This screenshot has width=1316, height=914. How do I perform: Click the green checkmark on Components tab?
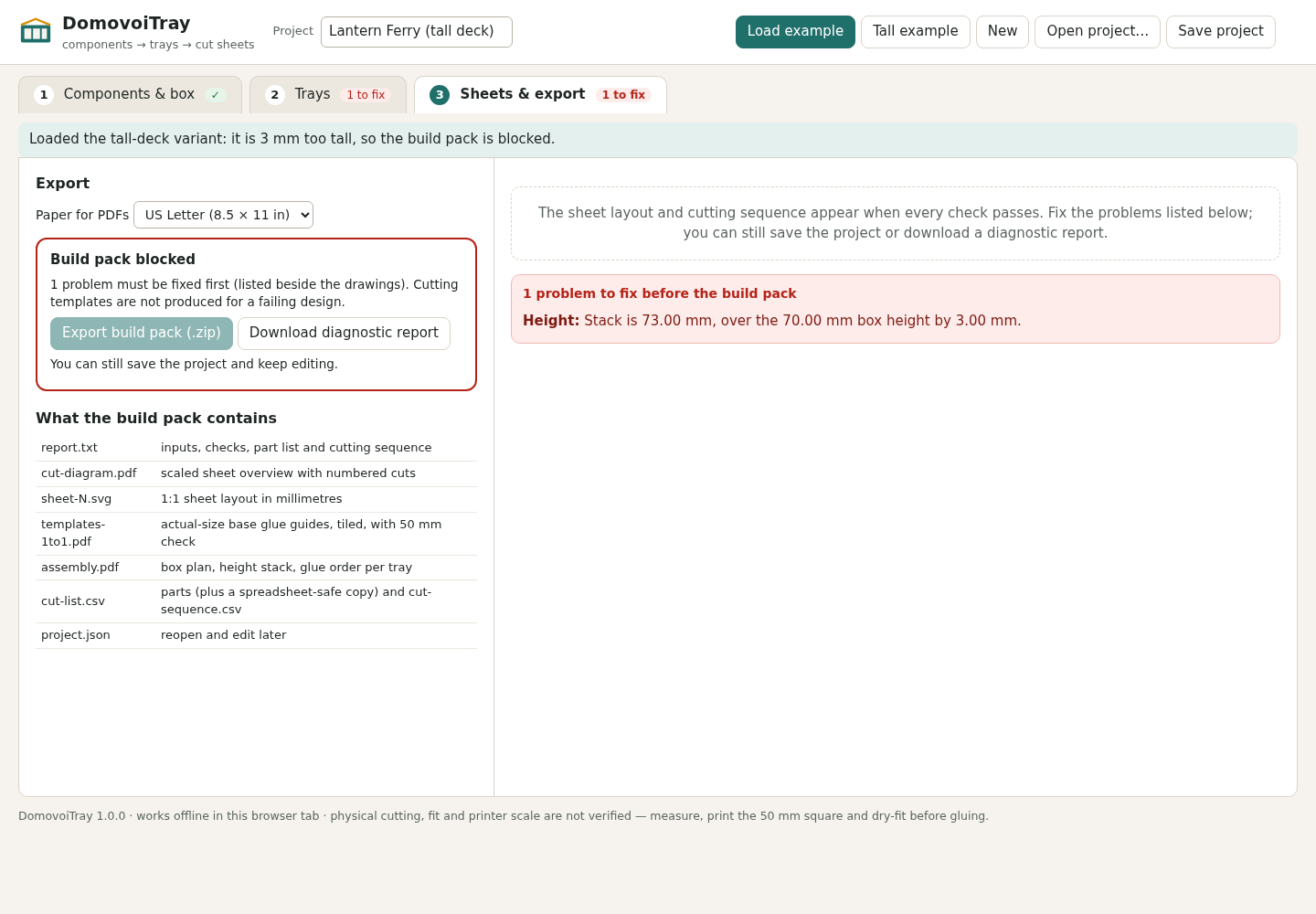point(216,95)
